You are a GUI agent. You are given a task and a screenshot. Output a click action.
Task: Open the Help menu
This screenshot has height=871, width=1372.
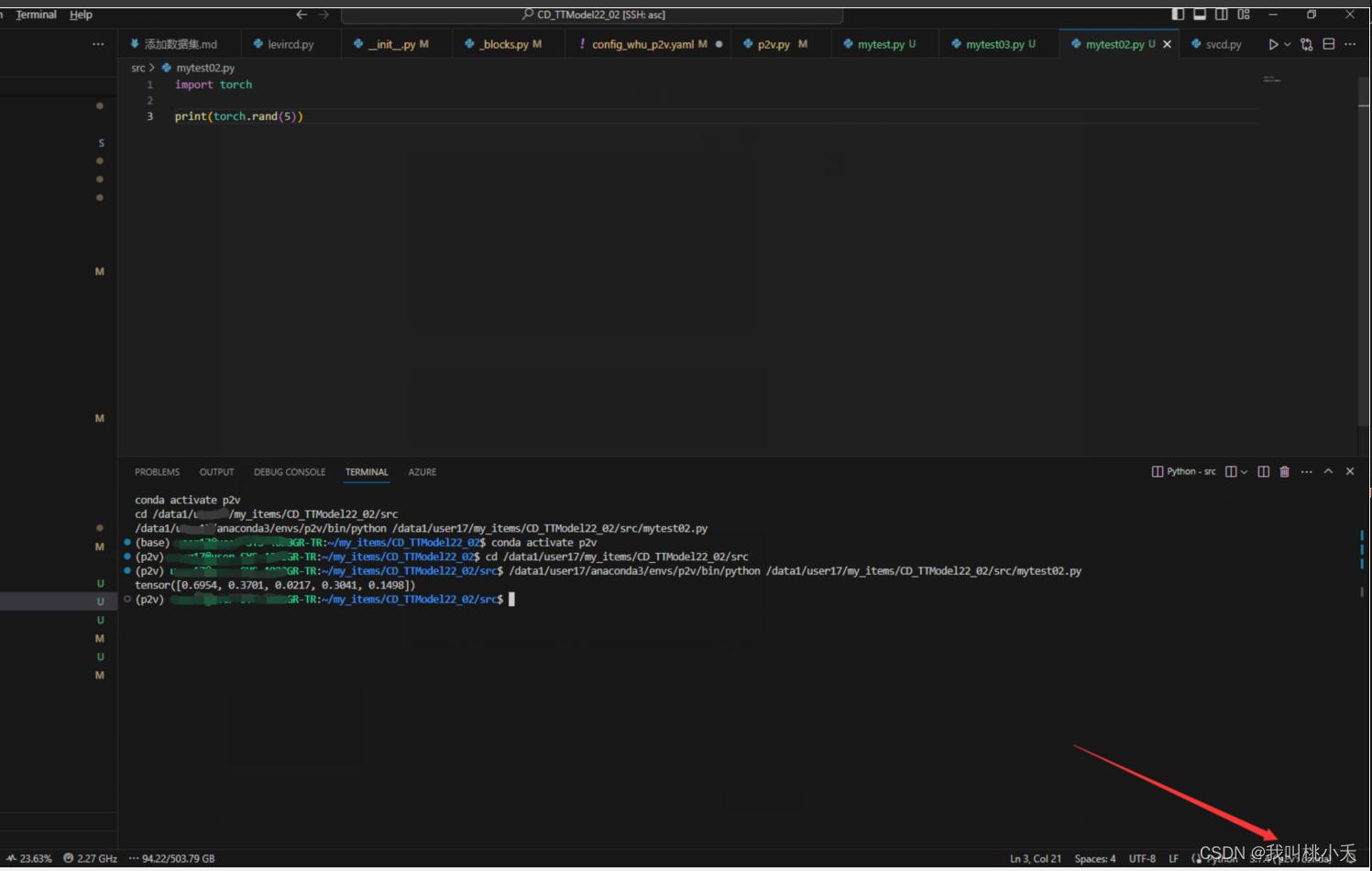coord(81,15)
